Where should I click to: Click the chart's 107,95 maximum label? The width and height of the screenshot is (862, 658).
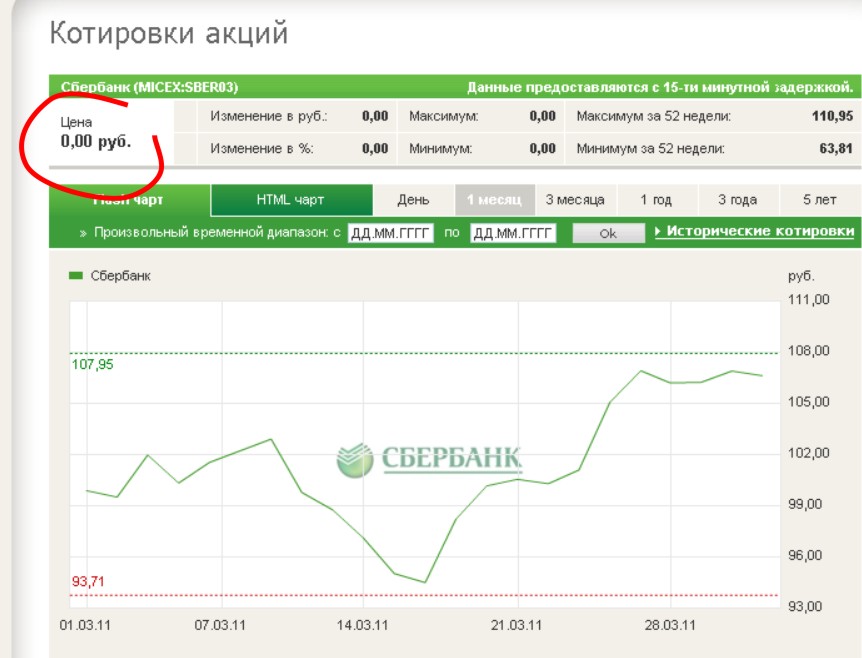click(x=92, y=364)
